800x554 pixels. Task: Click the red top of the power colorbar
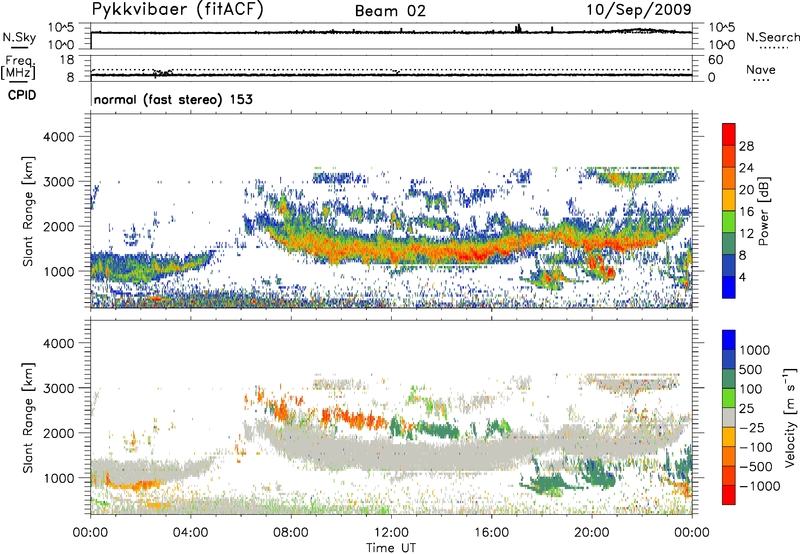pyautogui.click(x=729, y=134)
